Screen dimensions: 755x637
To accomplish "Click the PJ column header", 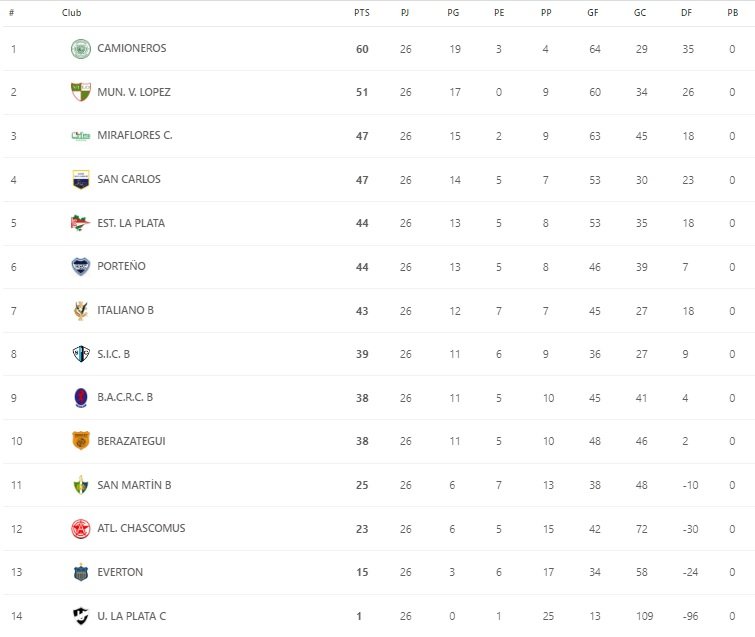I will 406,13.
